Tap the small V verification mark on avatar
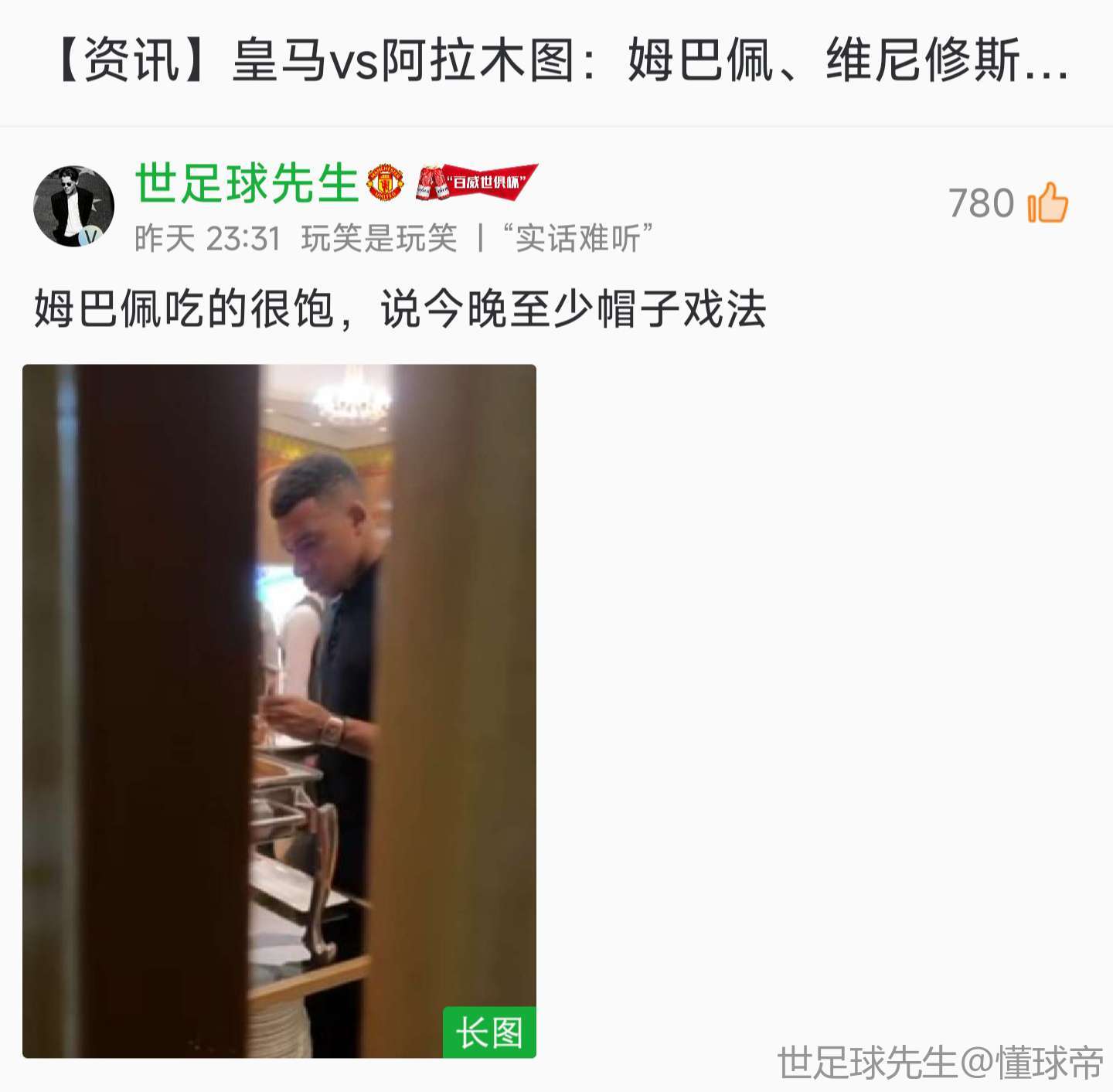 pos(92,236)
